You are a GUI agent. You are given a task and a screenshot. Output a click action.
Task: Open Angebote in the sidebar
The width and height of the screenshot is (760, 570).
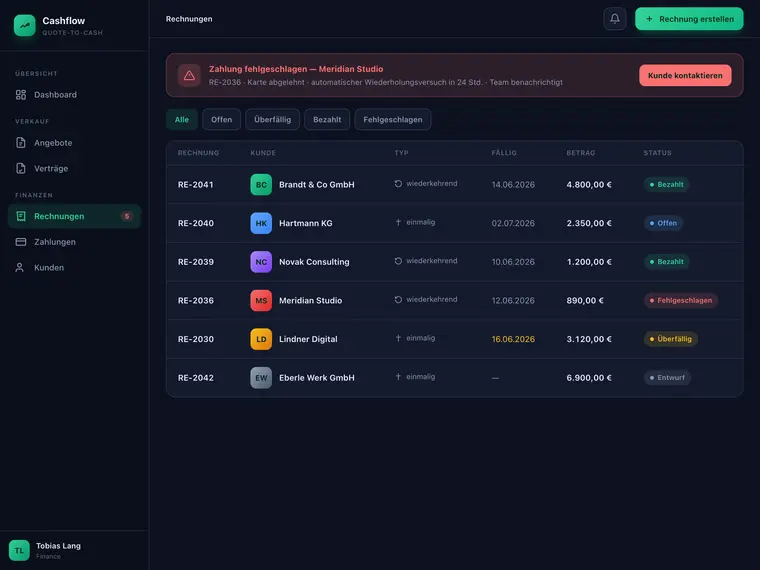point(74,142)
